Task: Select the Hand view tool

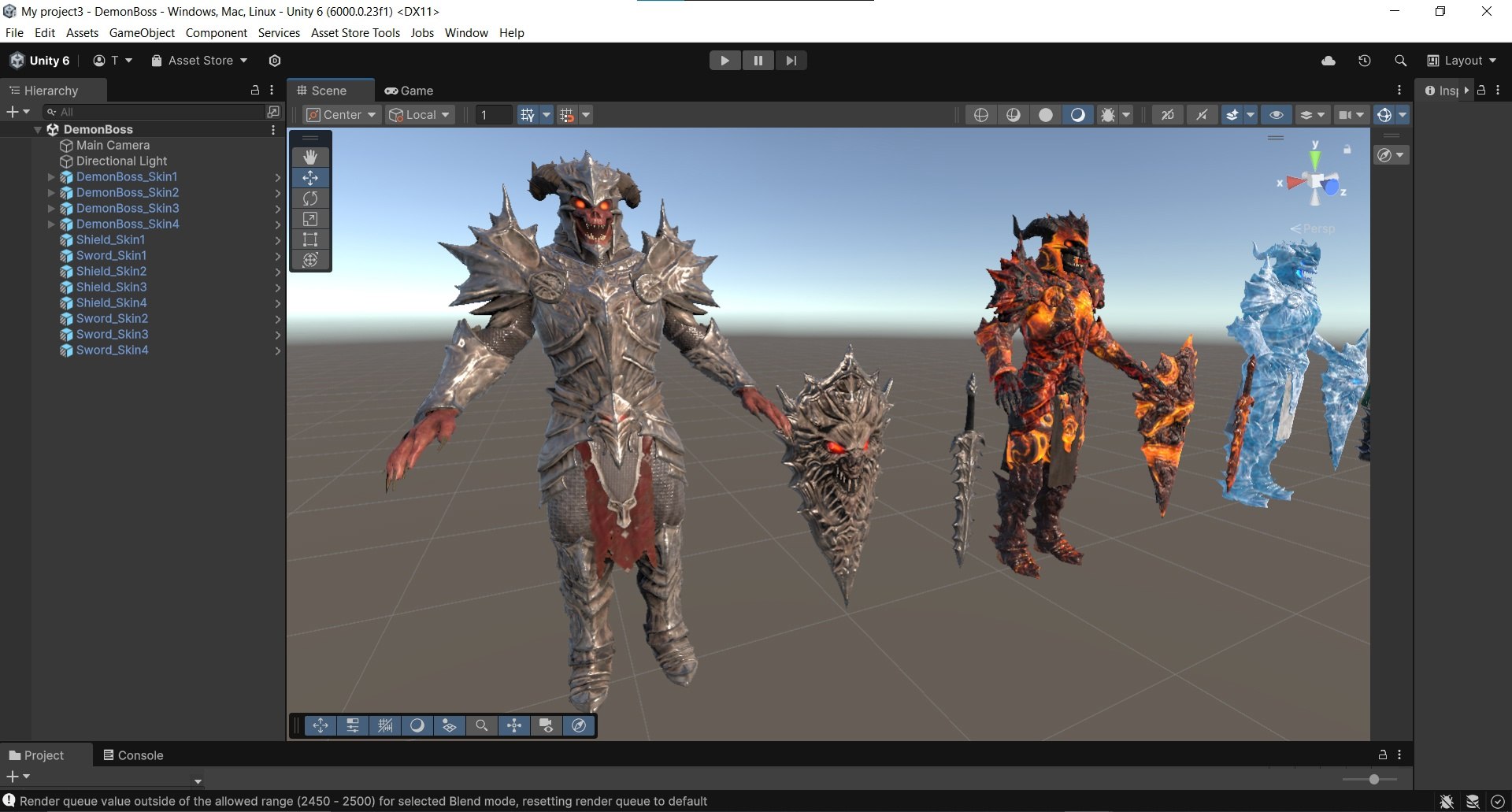Action: pyautogui.click(x=310, y=158)
